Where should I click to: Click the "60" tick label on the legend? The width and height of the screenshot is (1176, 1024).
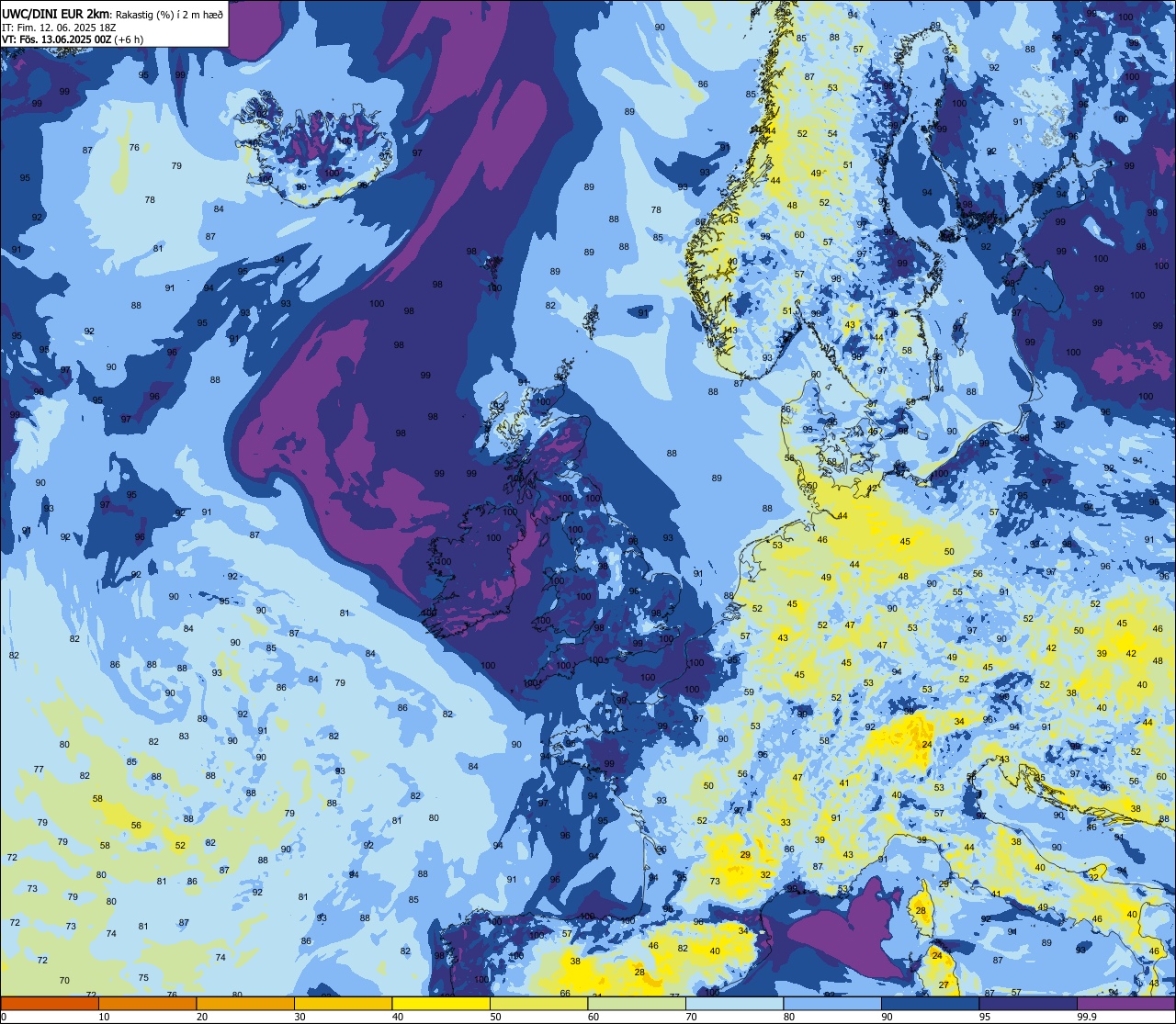click(x=593, y=1017)
